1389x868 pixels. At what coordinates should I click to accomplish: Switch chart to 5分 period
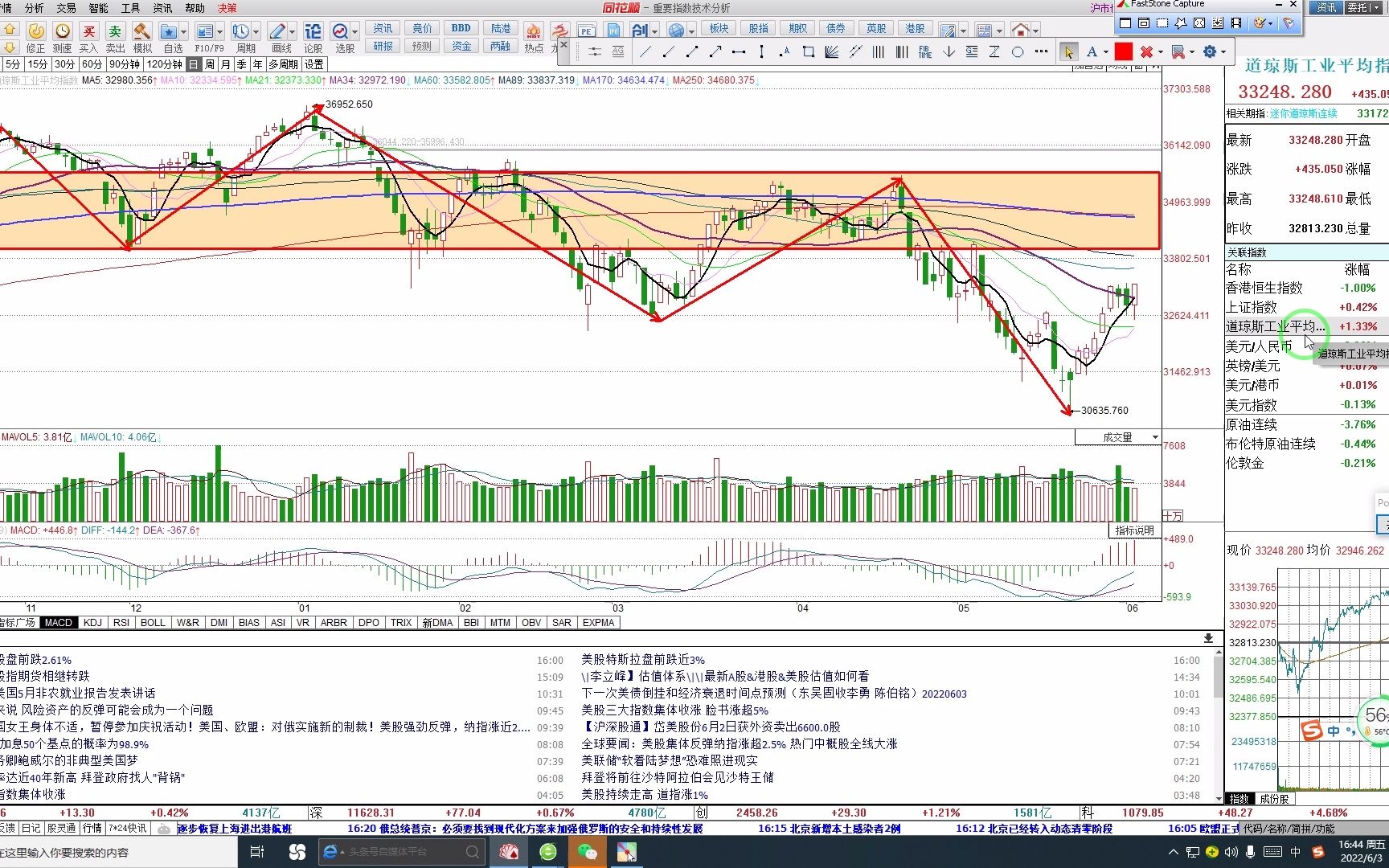click(x=13, y=64)
